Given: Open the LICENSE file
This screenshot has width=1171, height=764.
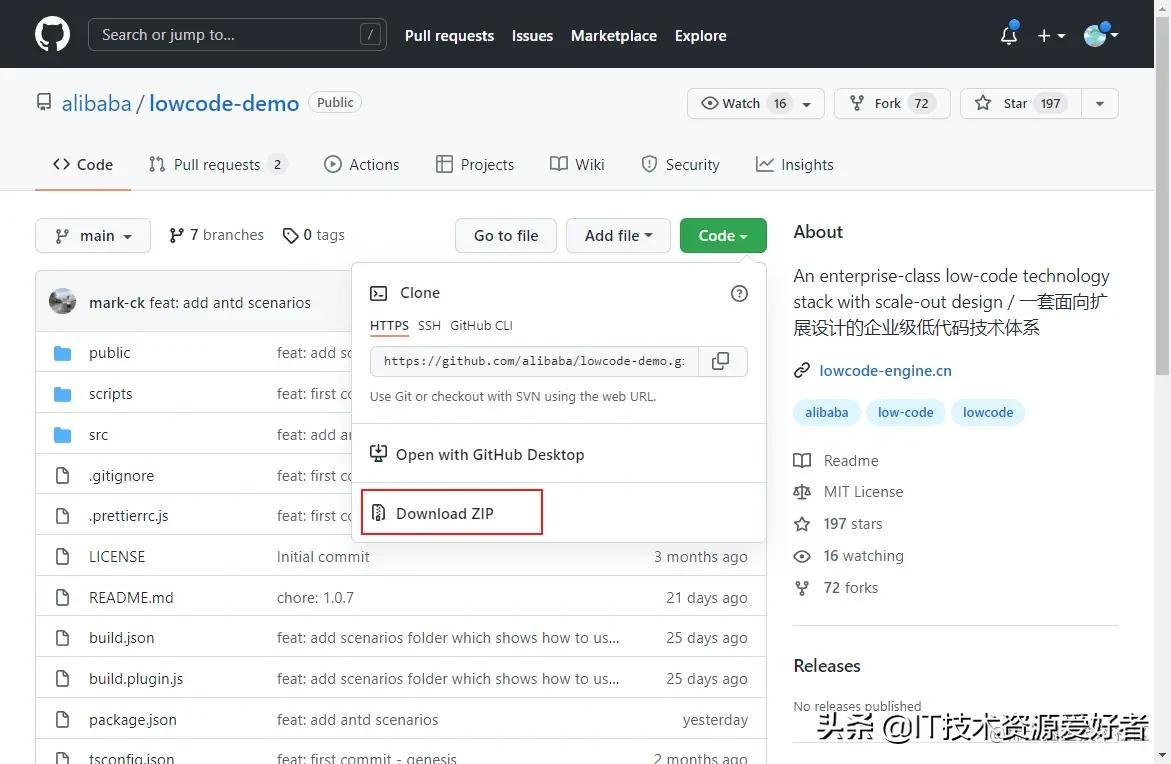Looking at the screenshot, I should tap(117, 556).
